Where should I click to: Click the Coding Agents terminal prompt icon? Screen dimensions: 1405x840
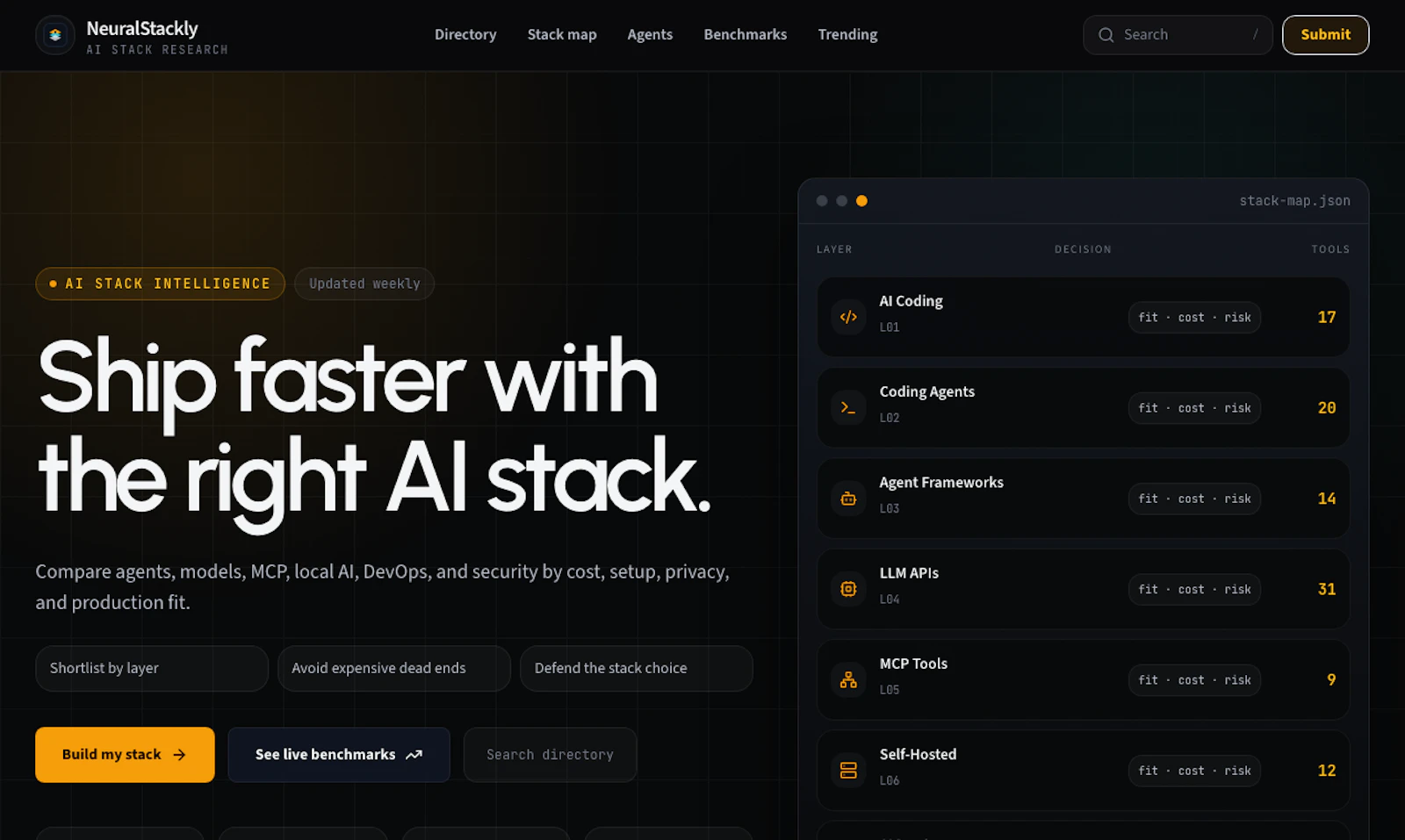click(848, 407)
